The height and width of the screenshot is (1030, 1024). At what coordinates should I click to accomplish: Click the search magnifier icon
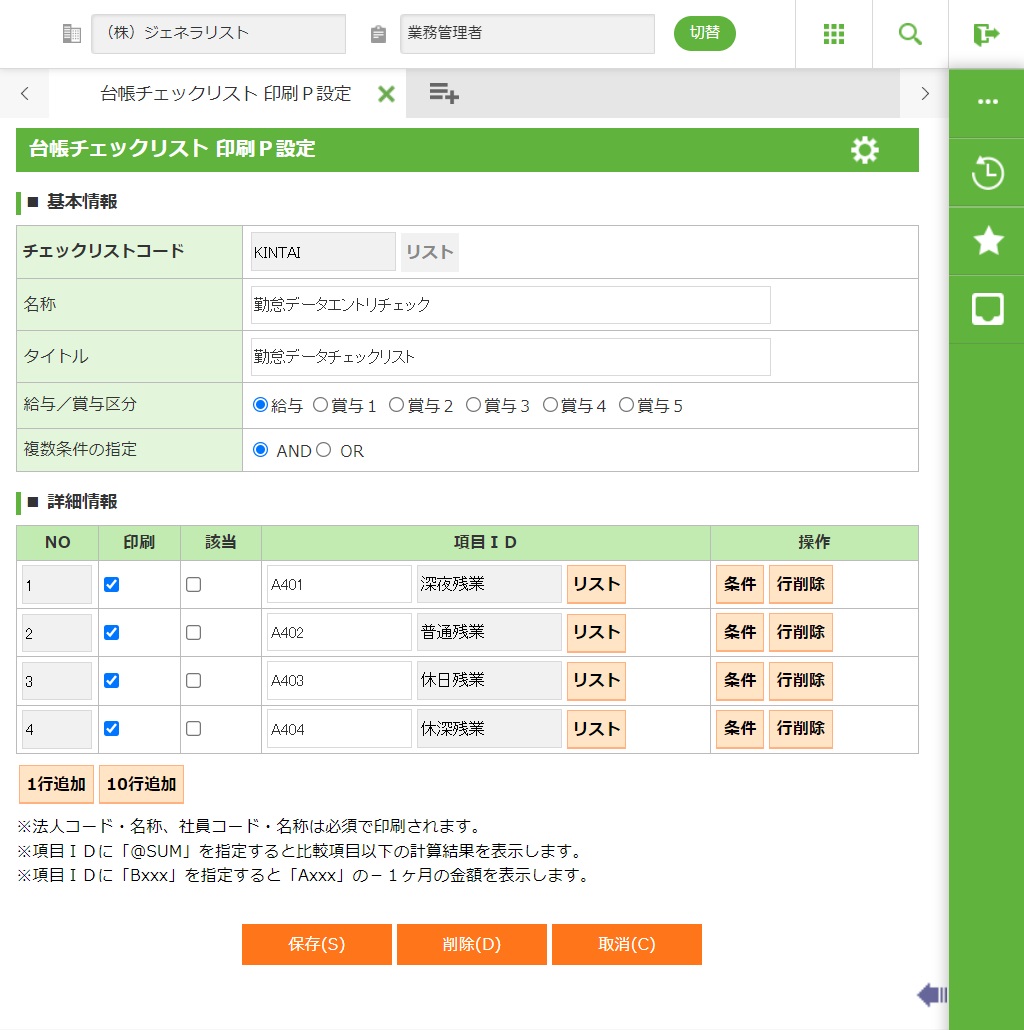[x=909, y=34]
